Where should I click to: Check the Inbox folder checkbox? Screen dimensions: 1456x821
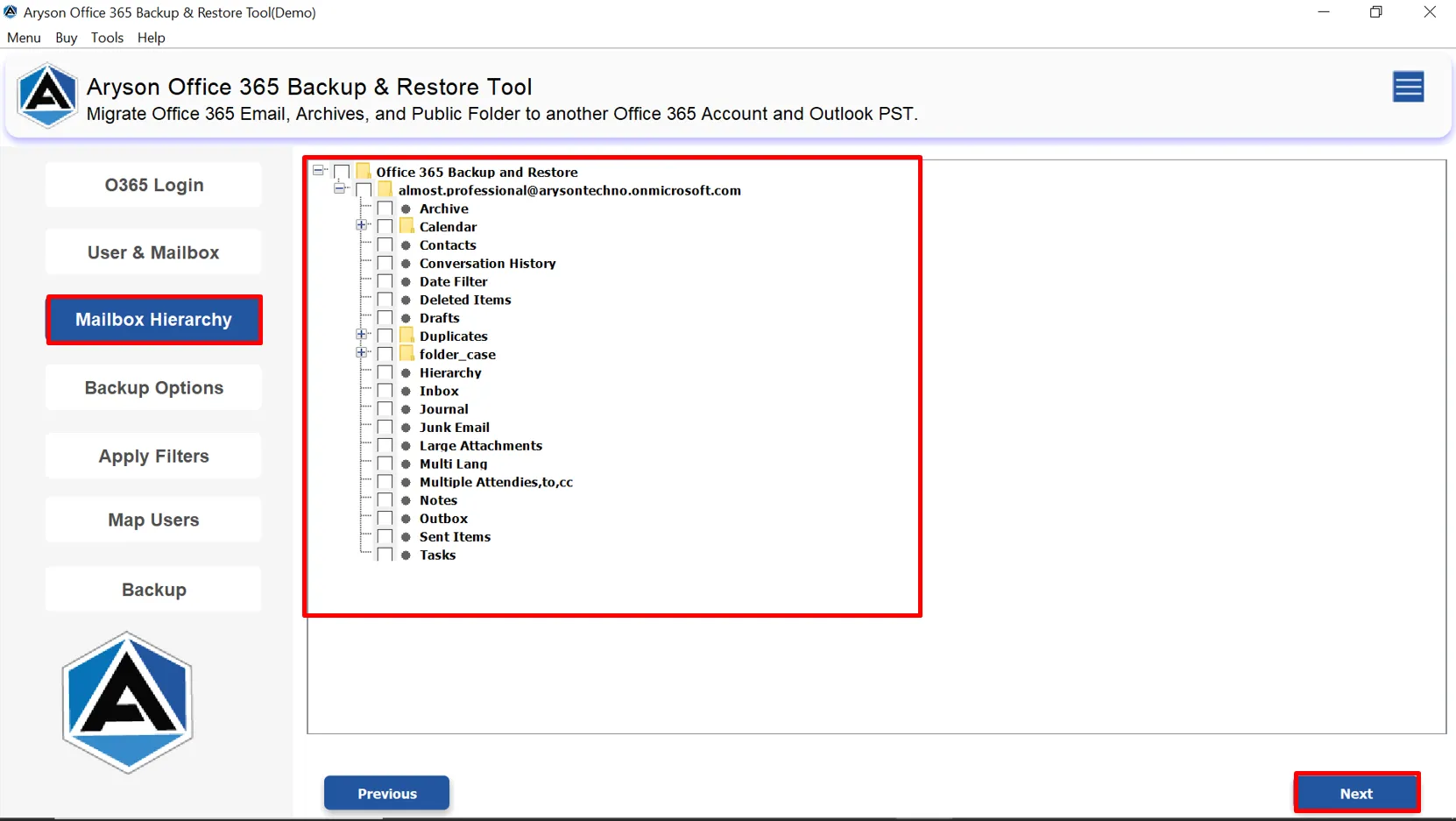click(385, 391)
